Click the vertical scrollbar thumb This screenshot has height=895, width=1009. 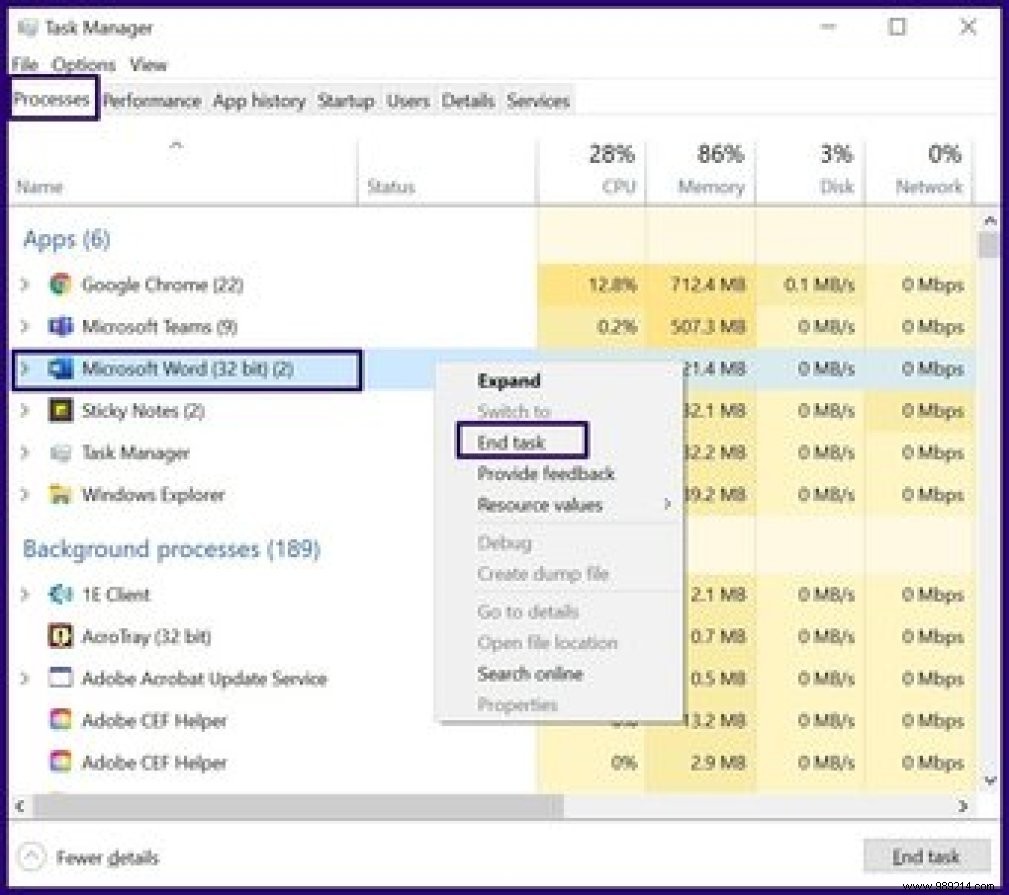(x=990, y=245)
